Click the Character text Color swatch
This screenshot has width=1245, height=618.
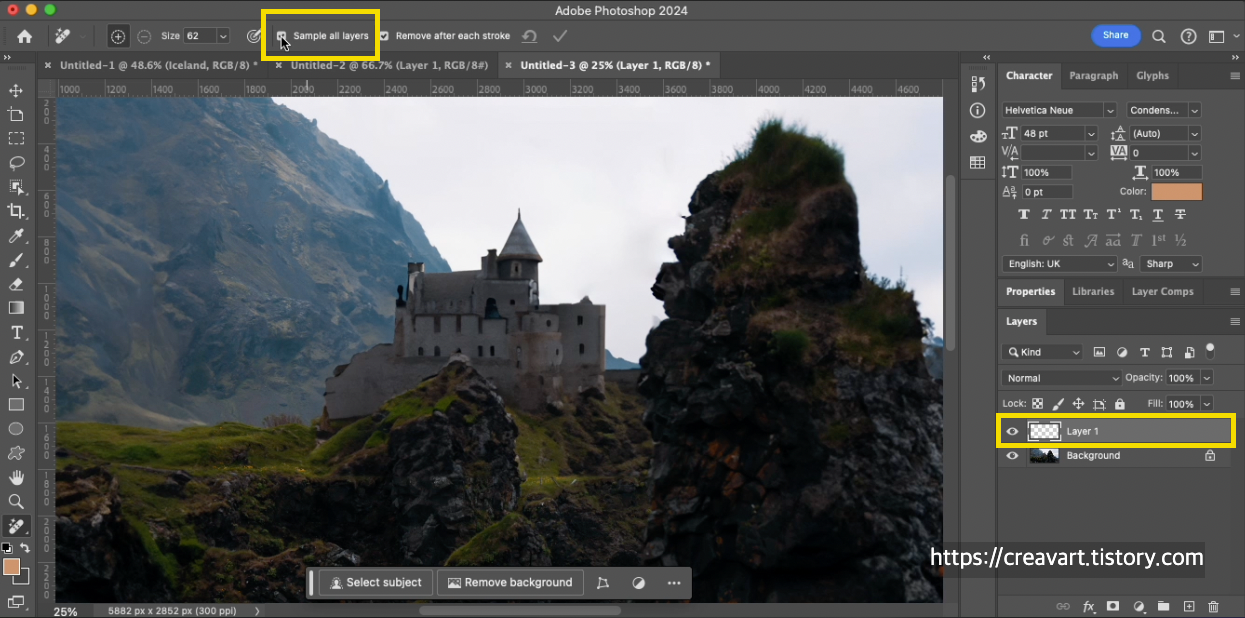[x=1177, y=192]
